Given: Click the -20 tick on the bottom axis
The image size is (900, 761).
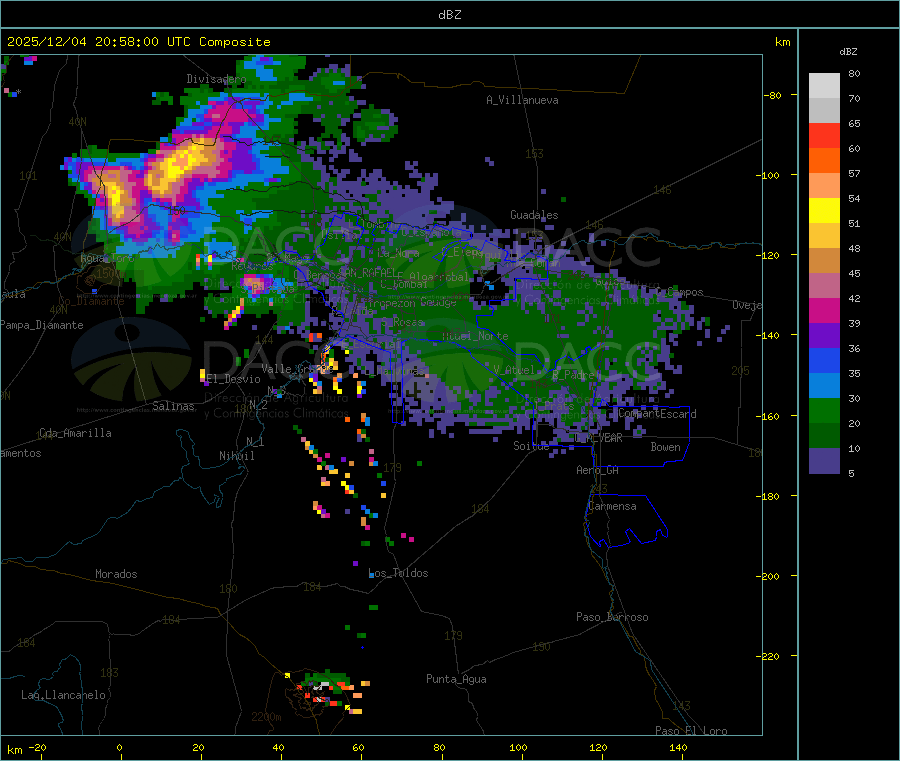Looking at the screenshot, I should click(38, 747).
